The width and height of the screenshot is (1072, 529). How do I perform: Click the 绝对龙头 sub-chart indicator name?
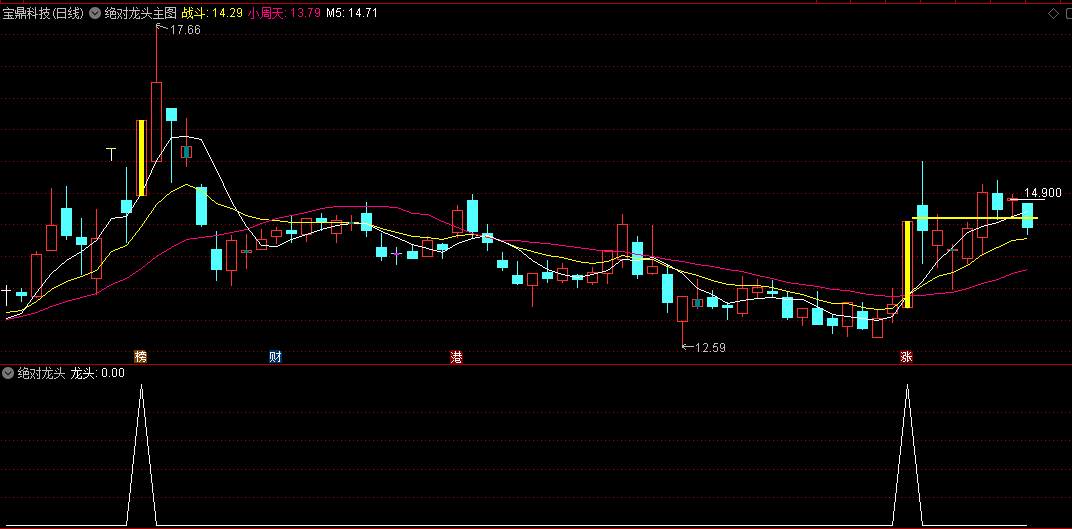(41, 373)
